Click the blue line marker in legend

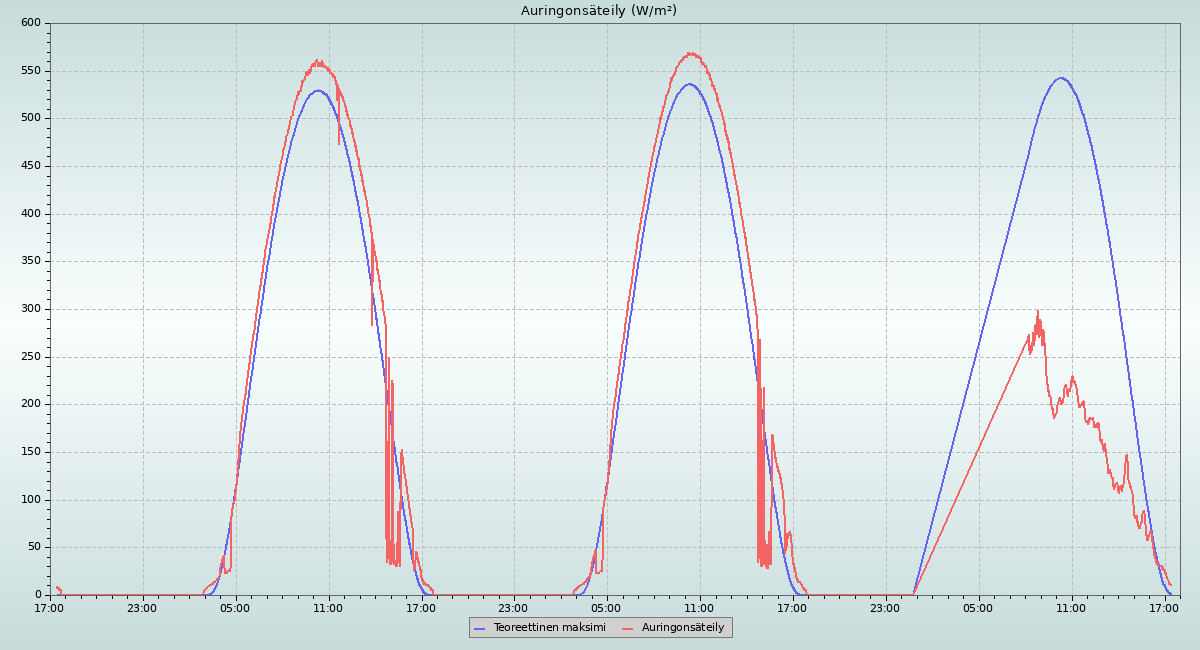480,628
